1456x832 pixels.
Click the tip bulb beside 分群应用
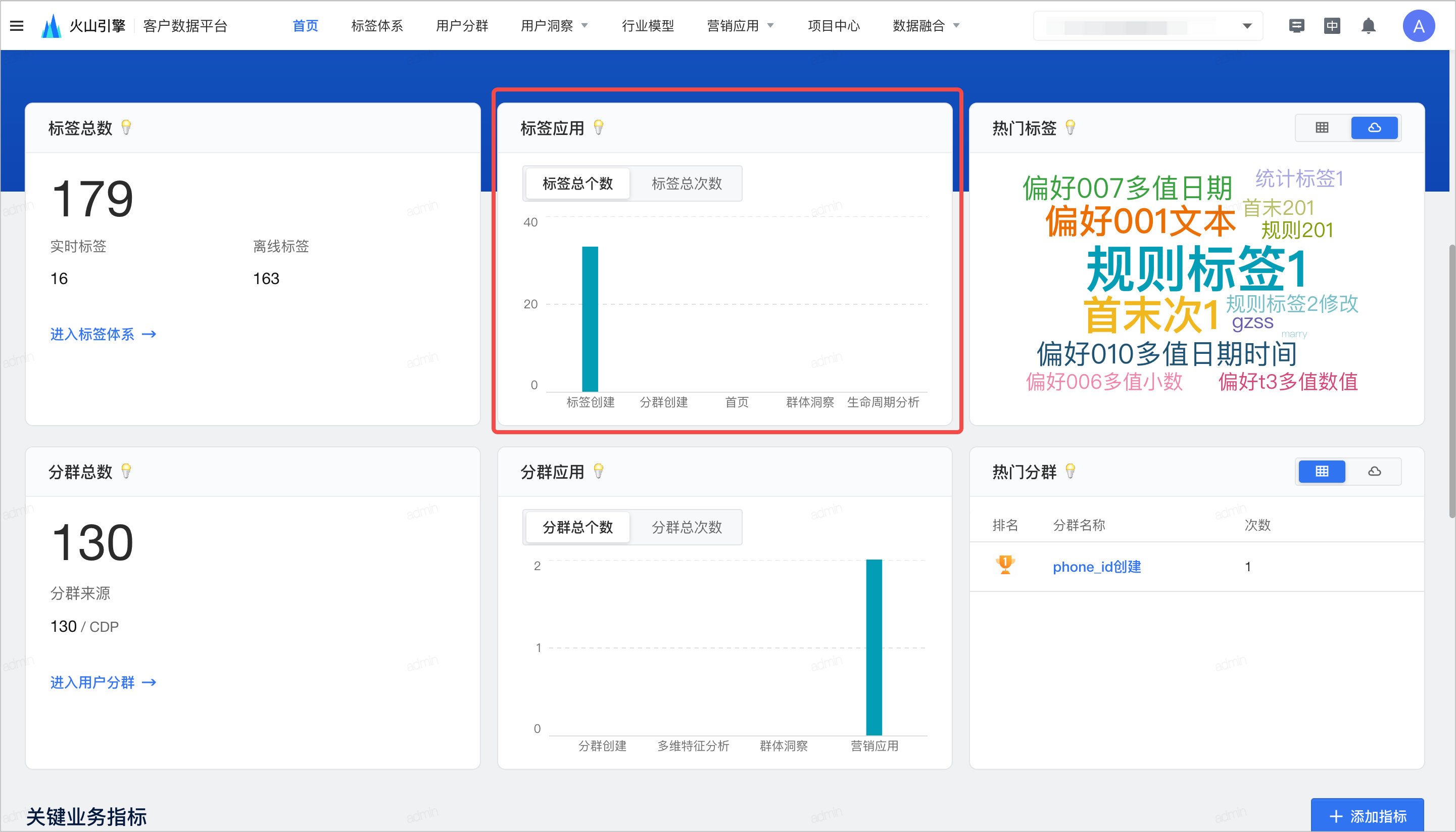click(598, 472)
